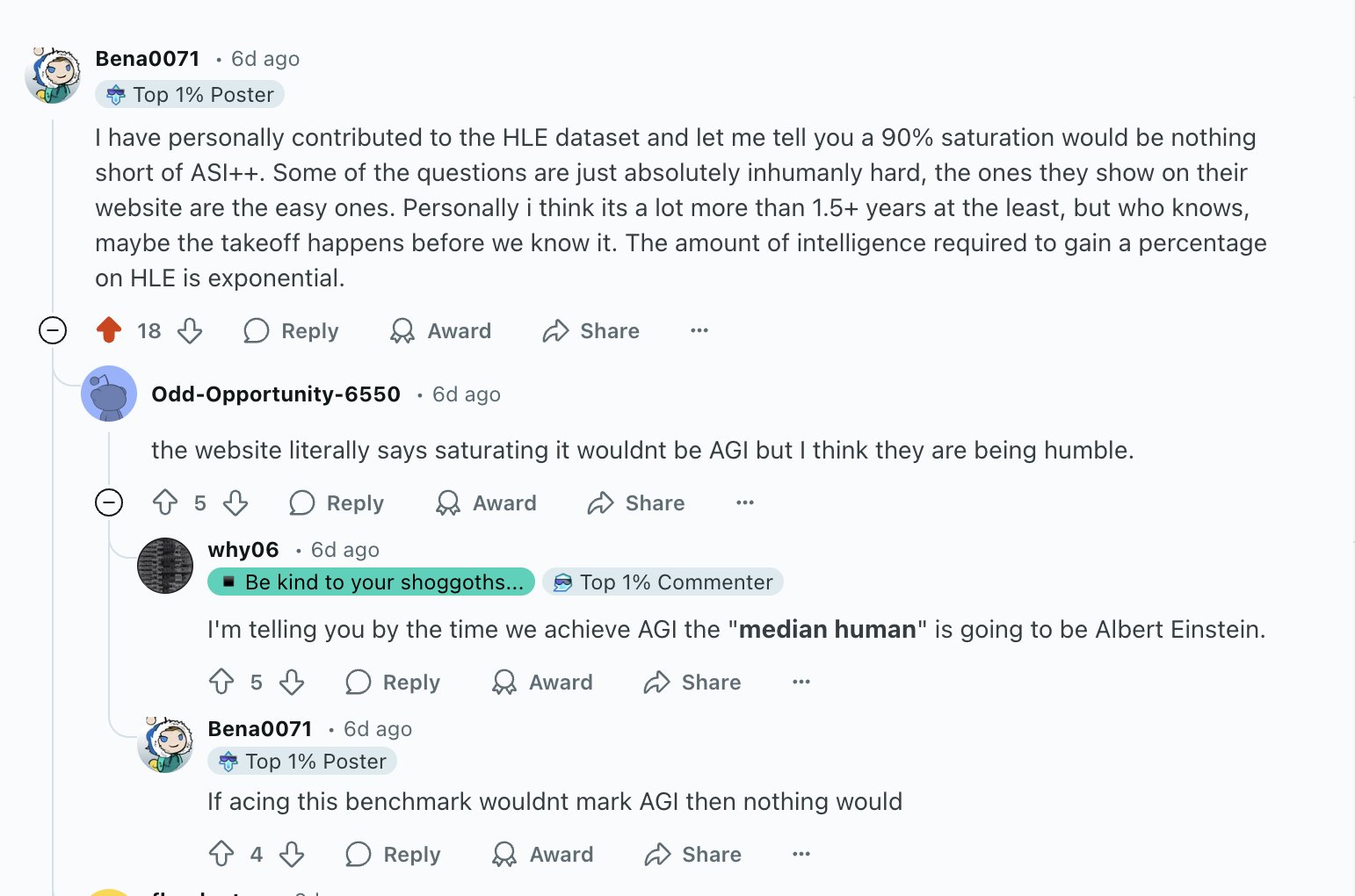The width and height of the screenshot is (1355, 896).
Task: Downvote Odd-Opportunity-6550's comment
Action: 235,502
